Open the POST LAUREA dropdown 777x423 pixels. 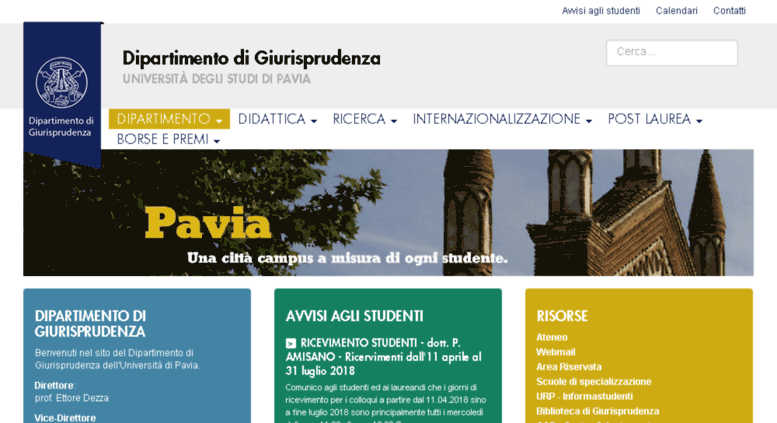(x=655, y=119)
